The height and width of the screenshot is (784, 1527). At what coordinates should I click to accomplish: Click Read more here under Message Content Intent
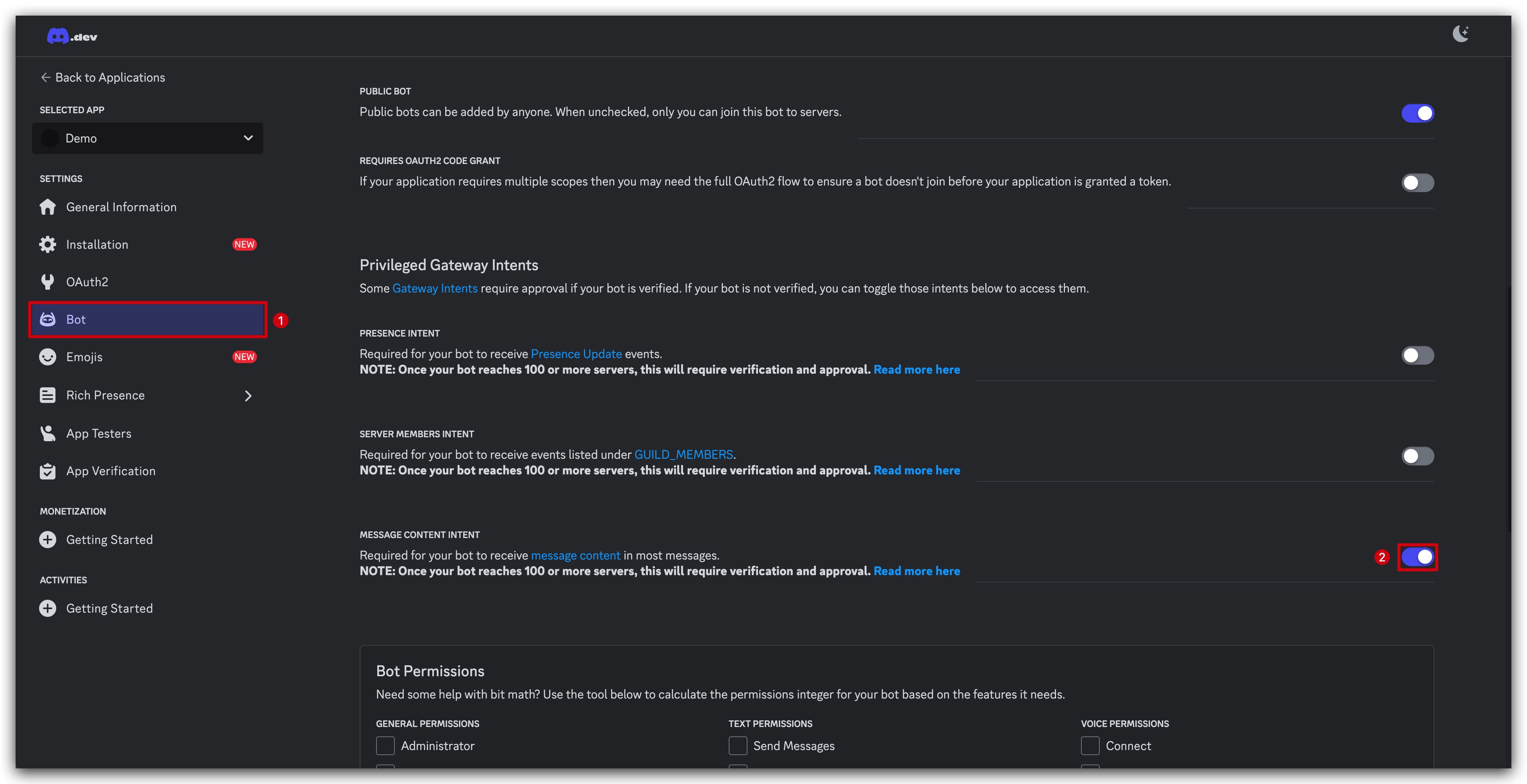(x=917, y=571)
